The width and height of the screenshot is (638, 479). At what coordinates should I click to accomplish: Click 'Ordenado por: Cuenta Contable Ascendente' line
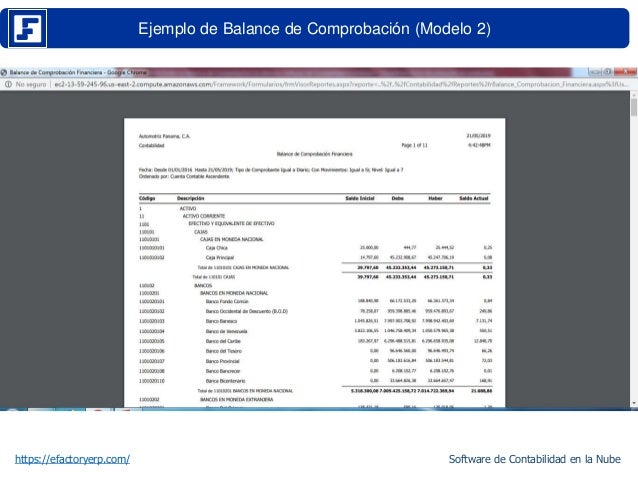coord(184,177)
